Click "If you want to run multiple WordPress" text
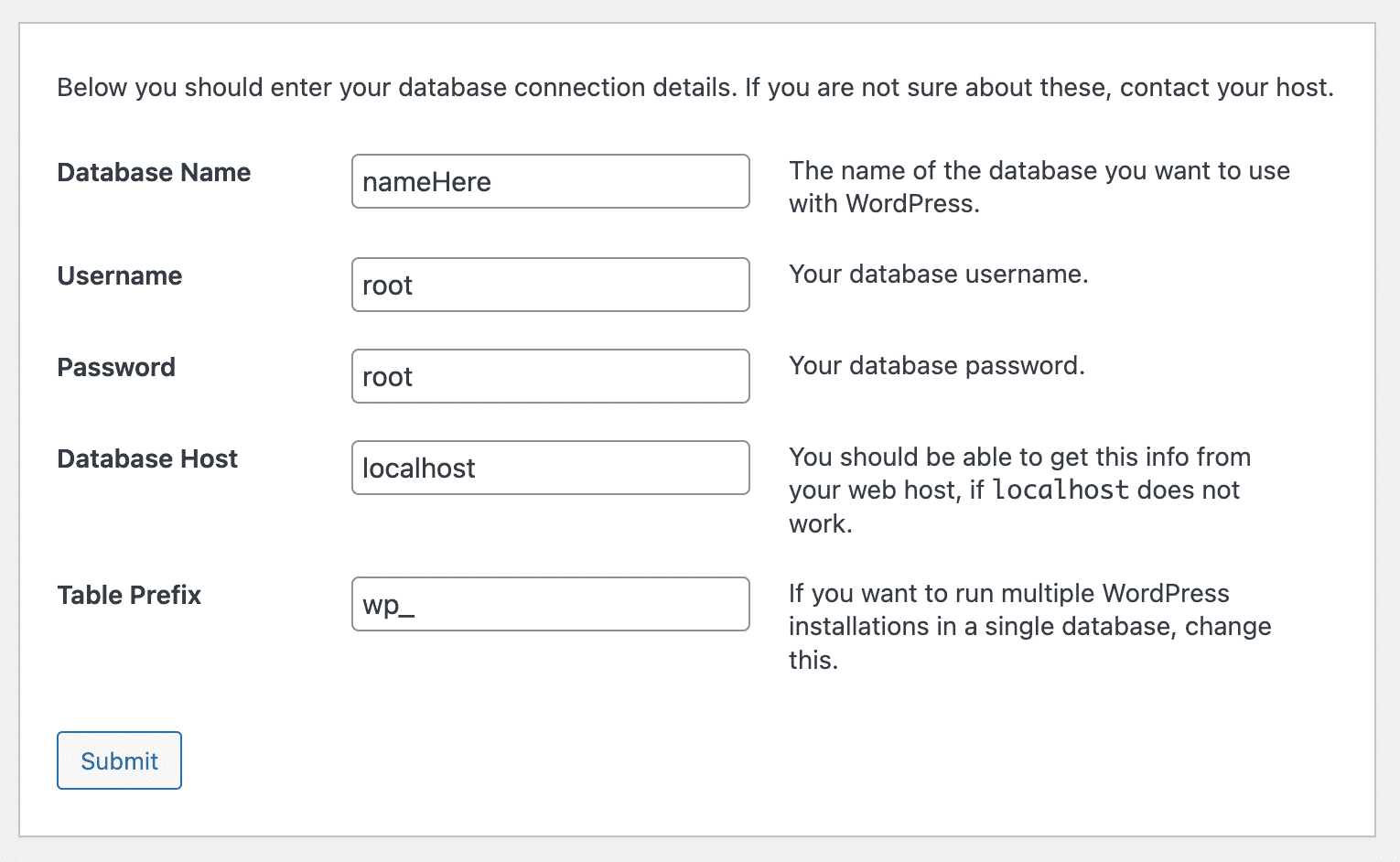The height and width of the screenshot is (862, 1400). 1008,594
